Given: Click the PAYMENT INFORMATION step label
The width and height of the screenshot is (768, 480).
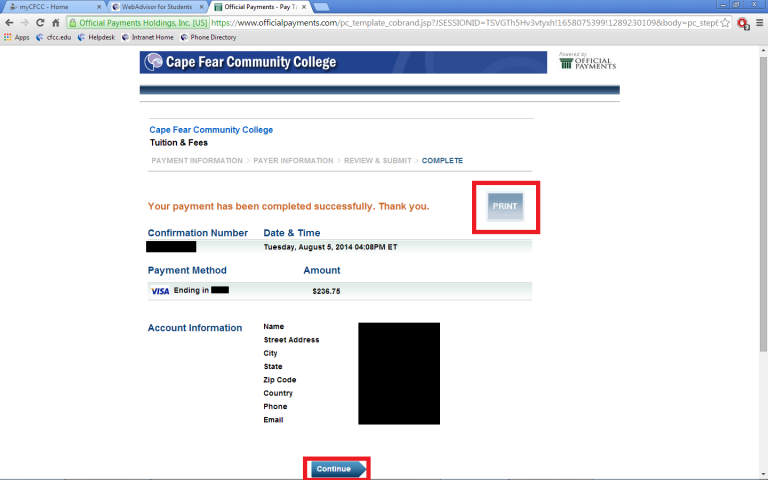Looking at the screenshot, I should coord(197,161).
